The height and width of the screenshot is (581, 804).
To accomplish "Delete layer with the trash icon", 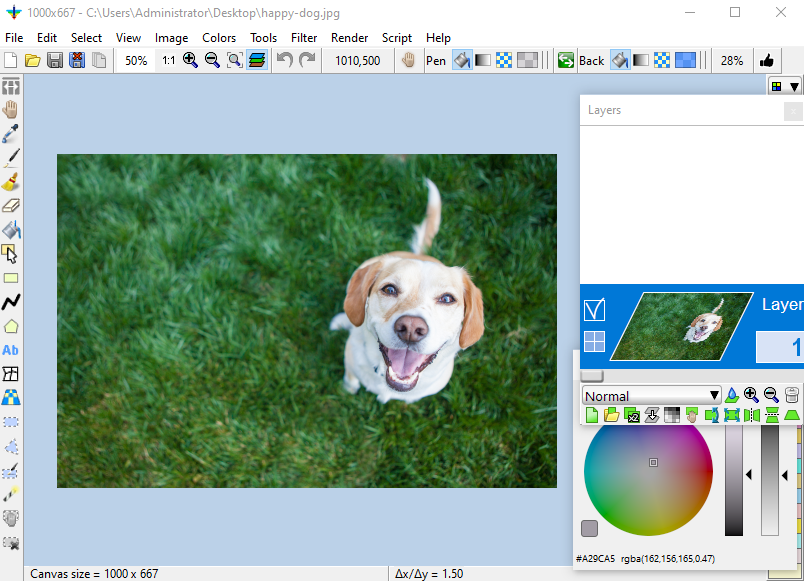I will click(792, 395).
